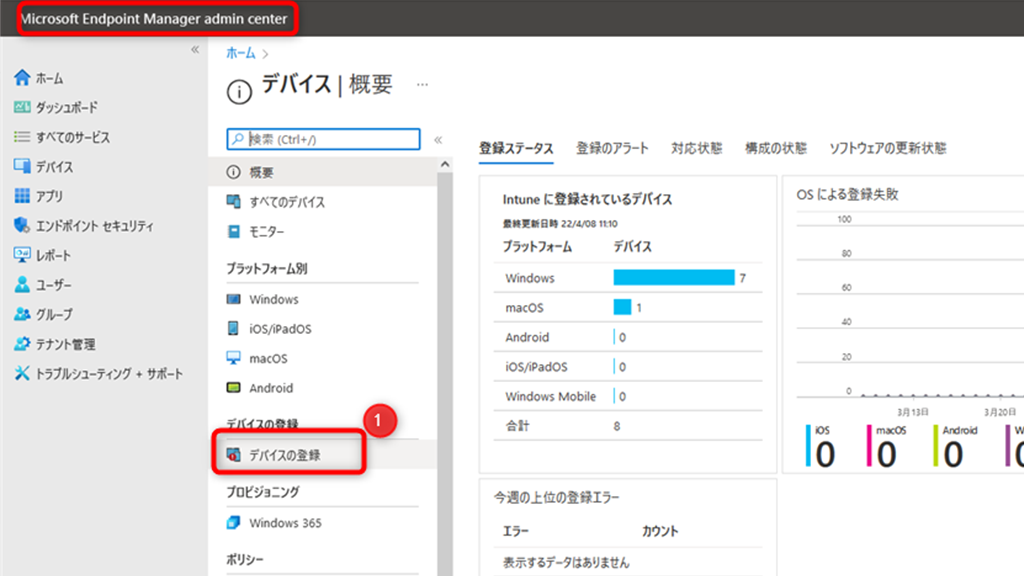Click inside the 検索 (Ctrl+/) search box
This screenshot has width=1024, height=576.
pos(320,138)
